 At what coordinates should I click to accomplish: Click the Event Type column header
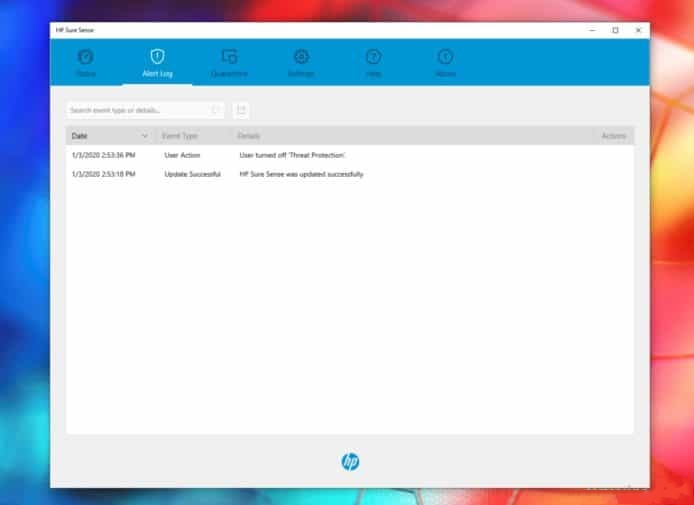(180, 136)
